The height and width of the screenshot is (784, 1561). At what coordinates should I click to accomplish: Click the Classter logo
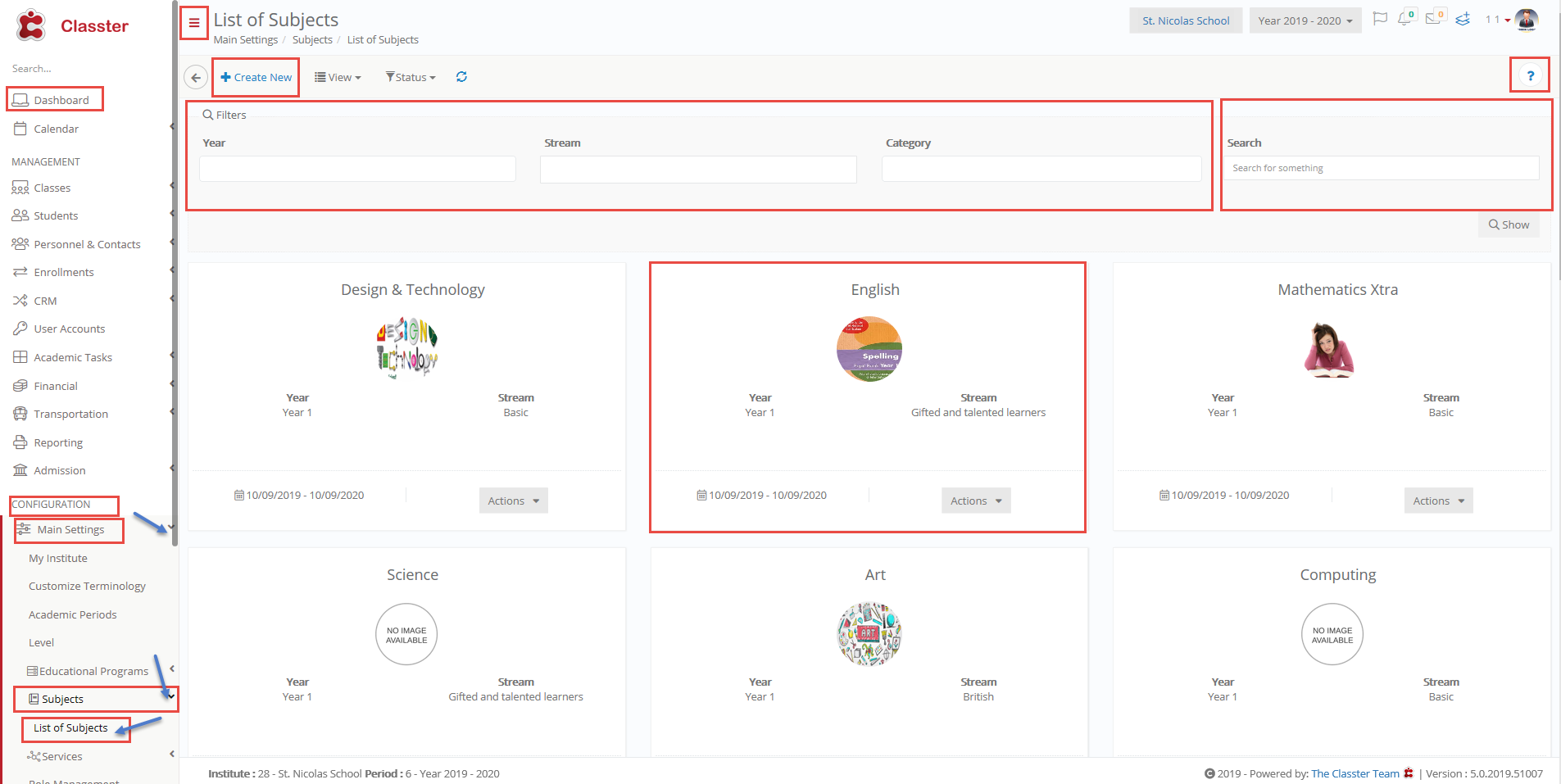coord(72,25)
